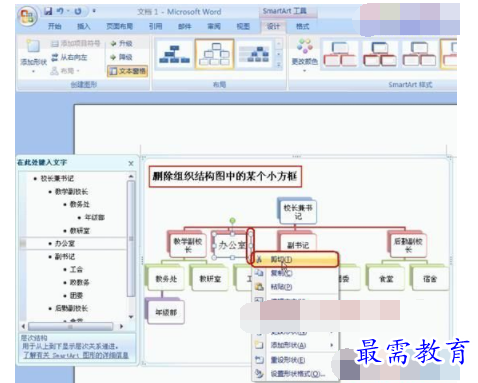Click 升级 to promote the shape
The image size is (478, 383).
coord(121,43)
